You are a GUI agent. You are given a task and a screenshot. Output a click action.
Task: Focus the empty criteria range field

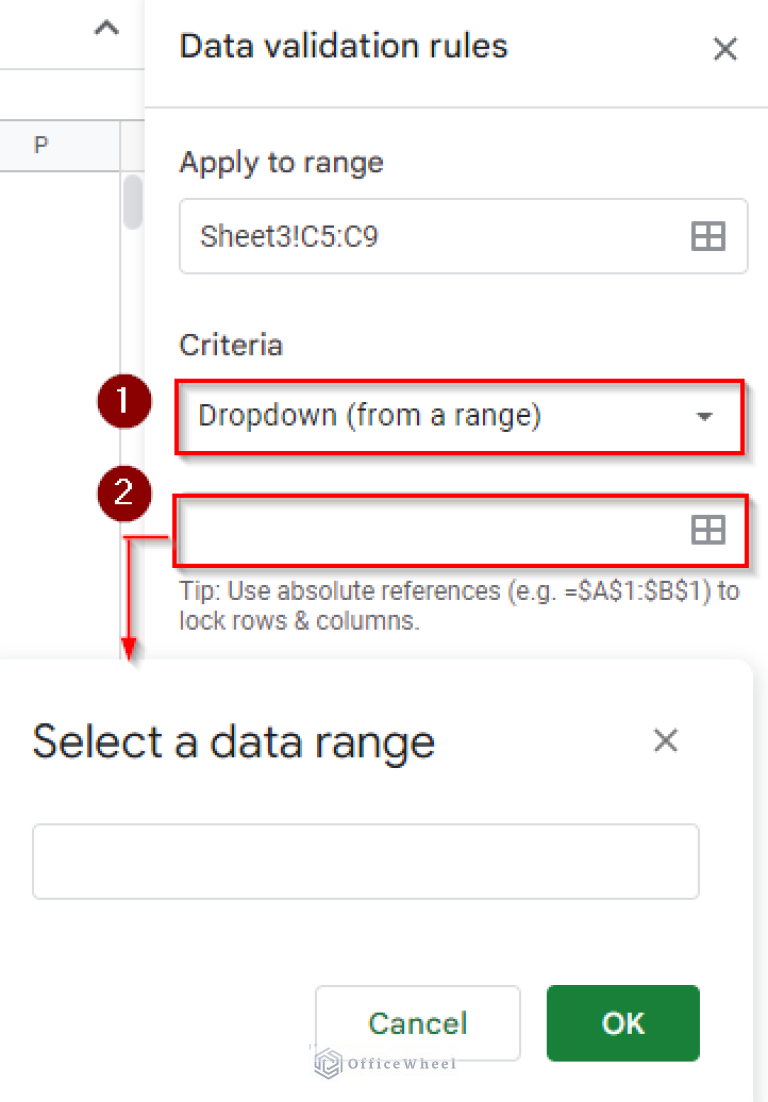click(430, 531)
